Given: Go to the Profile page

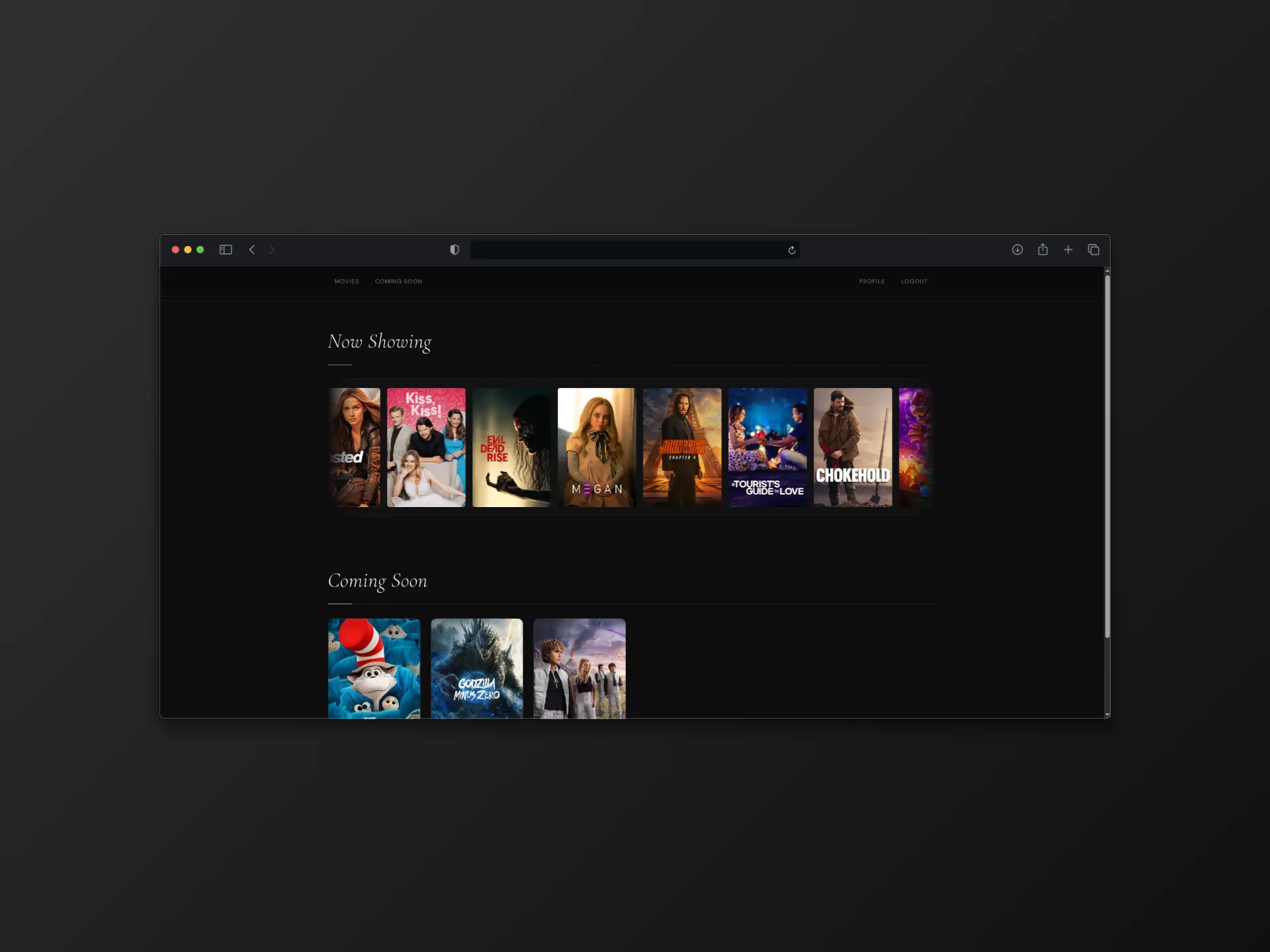Looking at the screenshot, I should pyautogui.click(x=872, y=282).
